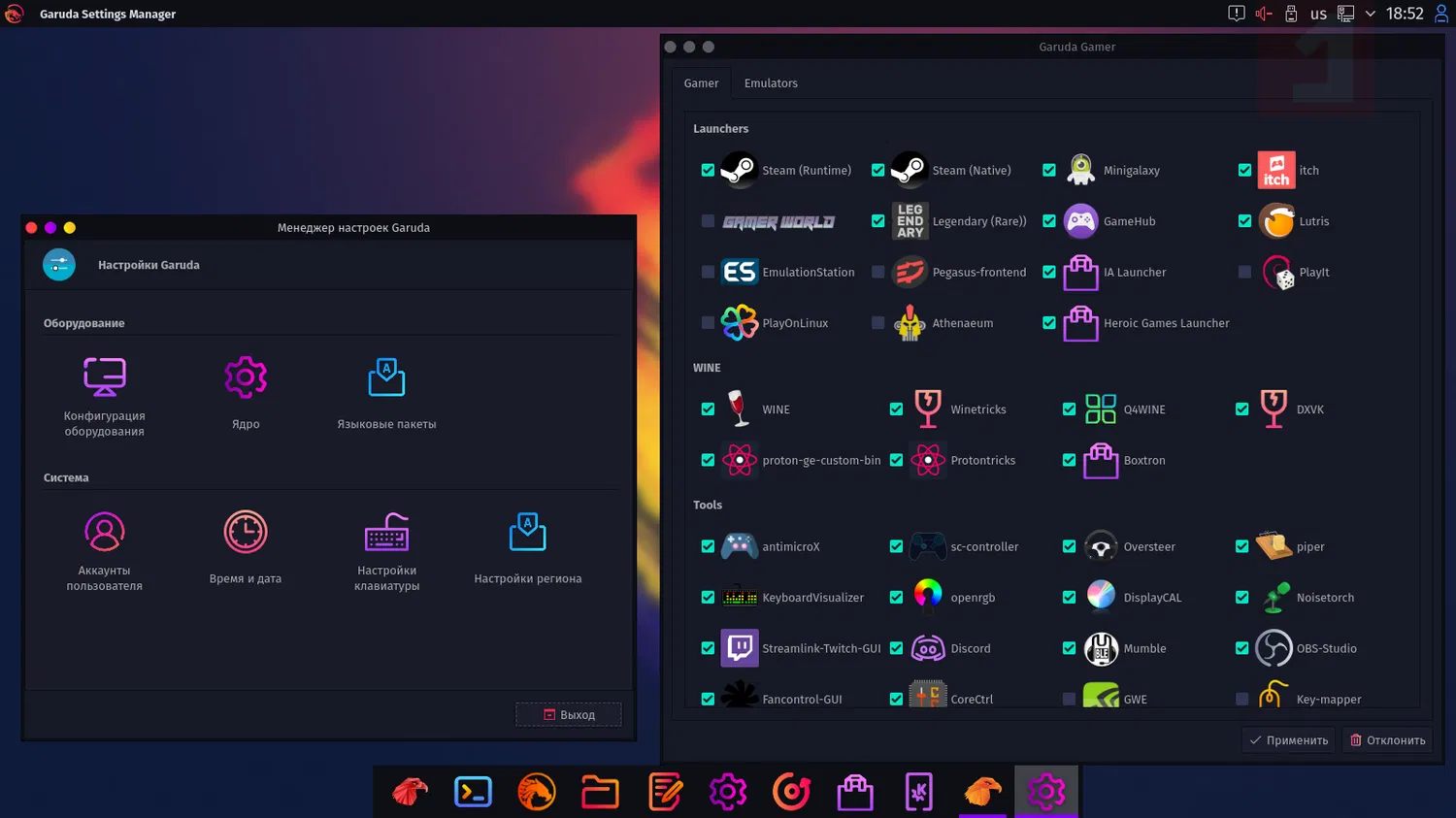Click the OBS-Studio icon
The height and width of the screenshot is (818, 1456).
pos(1274,648)
